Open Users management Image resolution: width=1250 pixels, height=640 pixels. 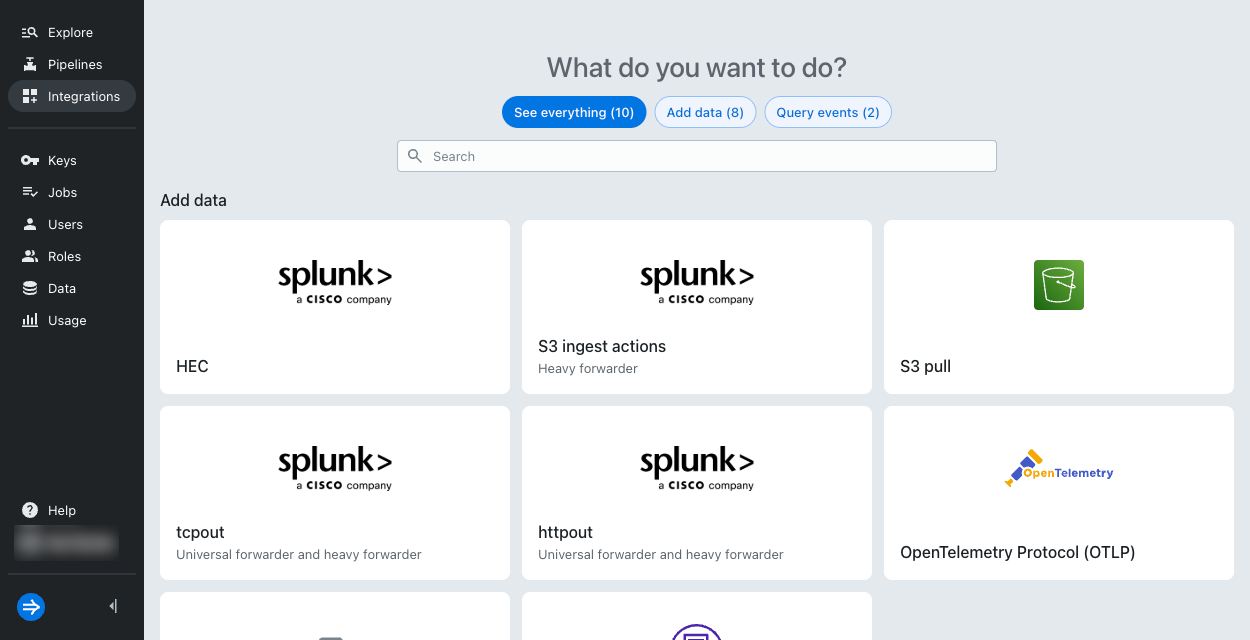coord(72,224)
